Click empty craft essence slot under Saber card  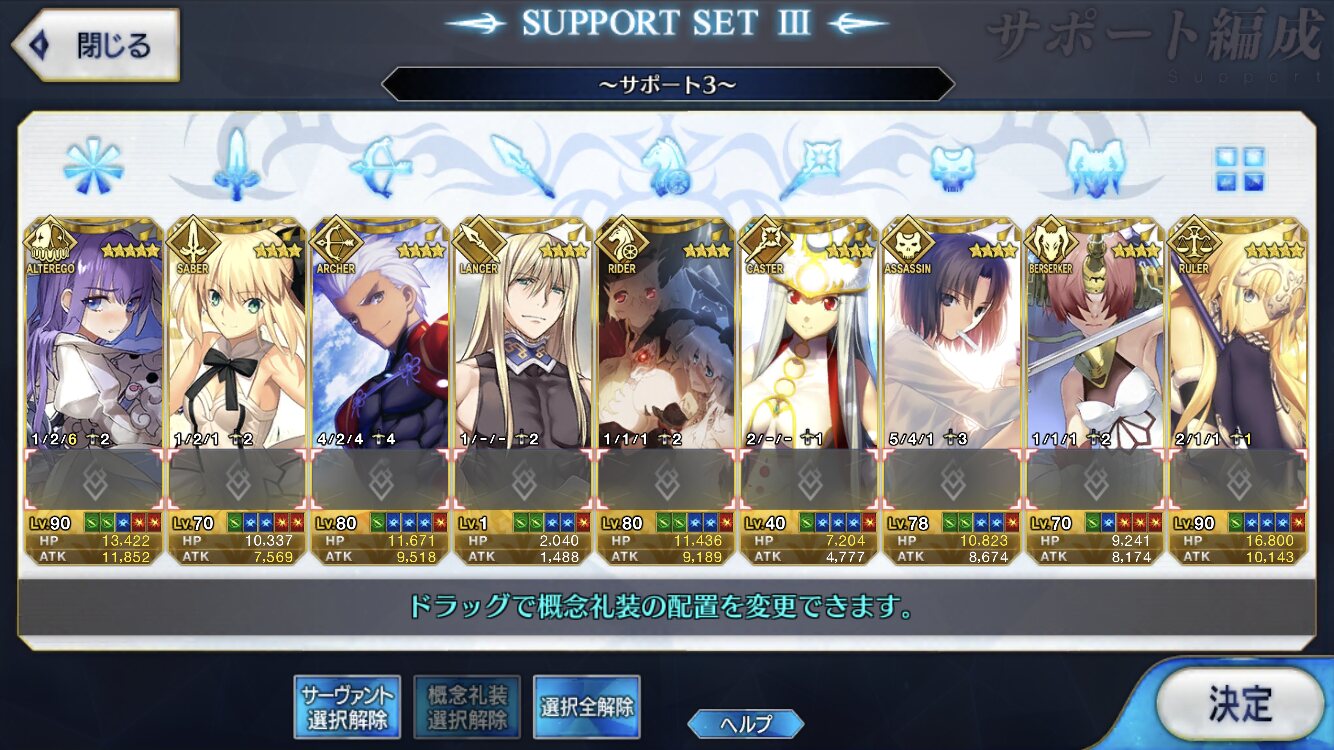click(237, 481)
